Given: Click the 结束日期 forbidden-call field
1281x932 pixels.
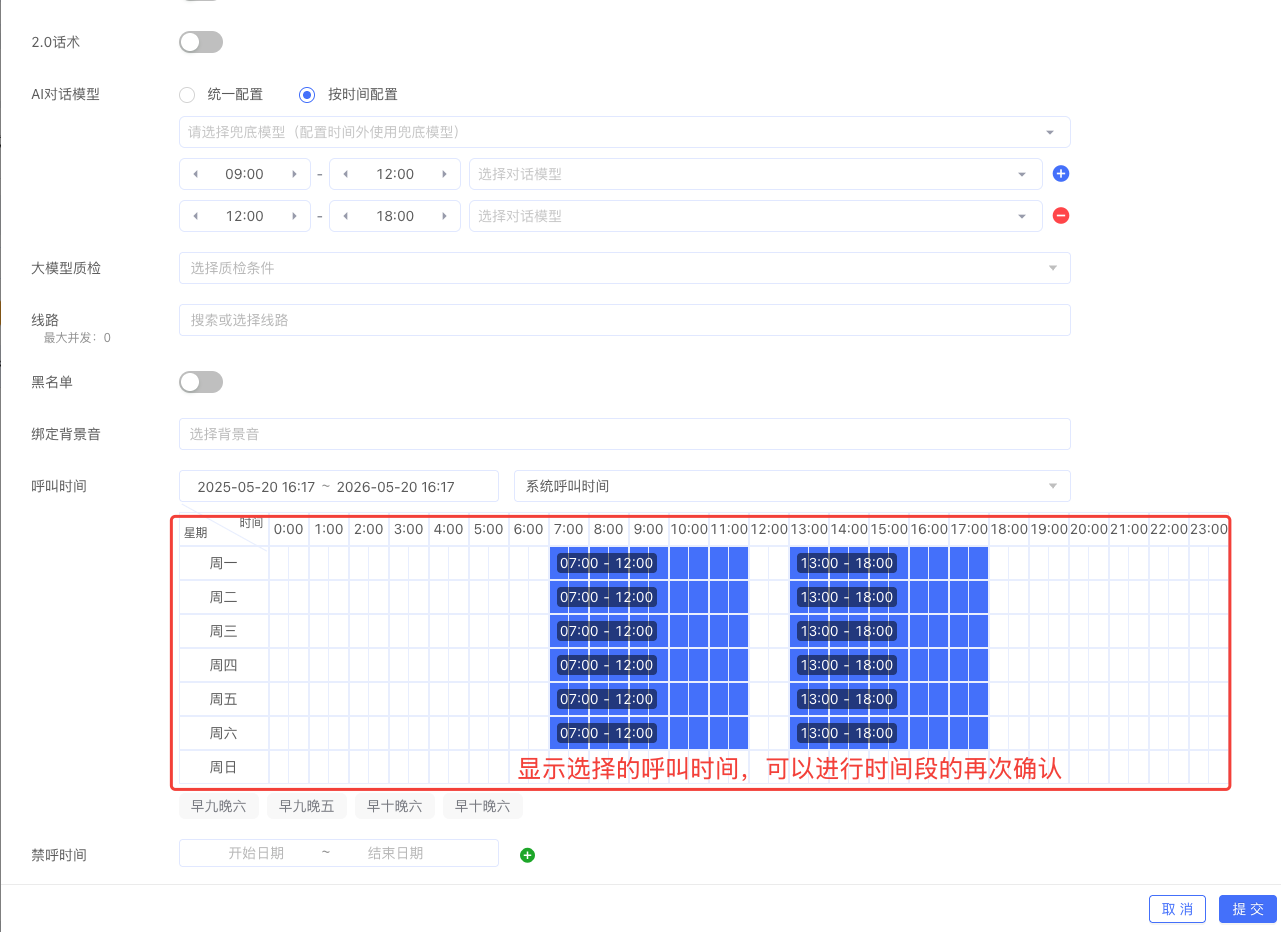Looking at the screenshot, I should click(x=395, y=853).
